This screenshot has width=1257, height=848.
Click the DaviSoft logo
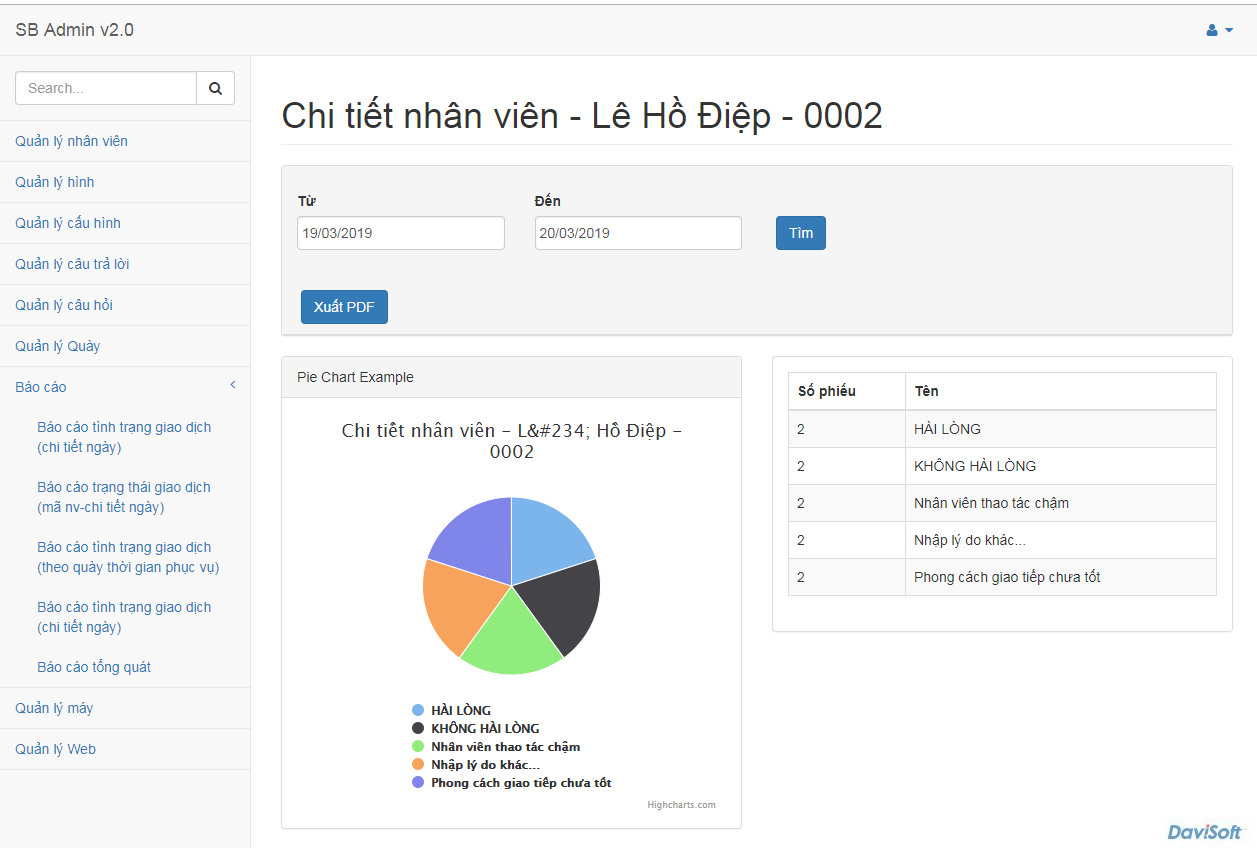[1204, 832]
